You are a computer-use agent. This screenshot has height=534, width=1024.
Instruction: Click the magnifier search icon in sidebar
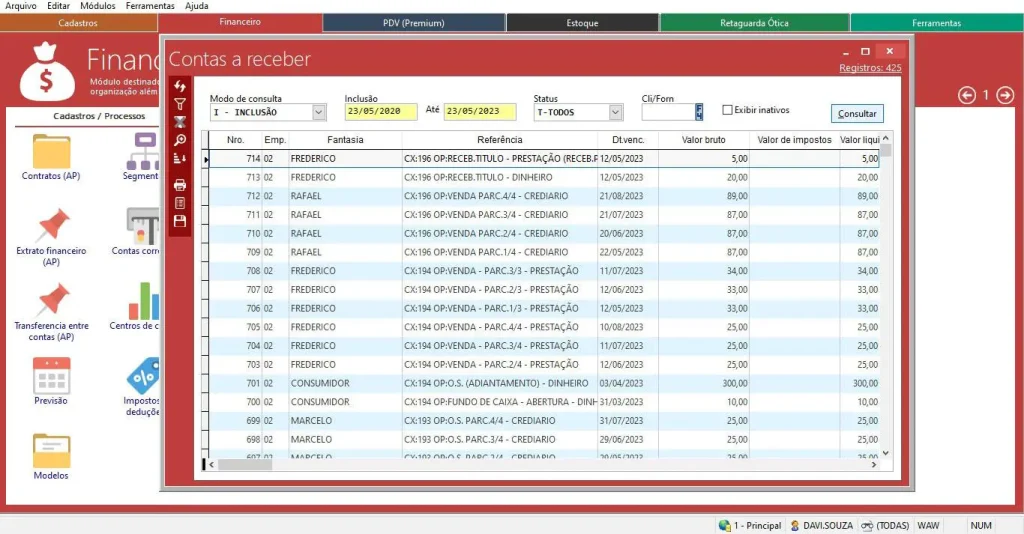click(x=180, y=140)
